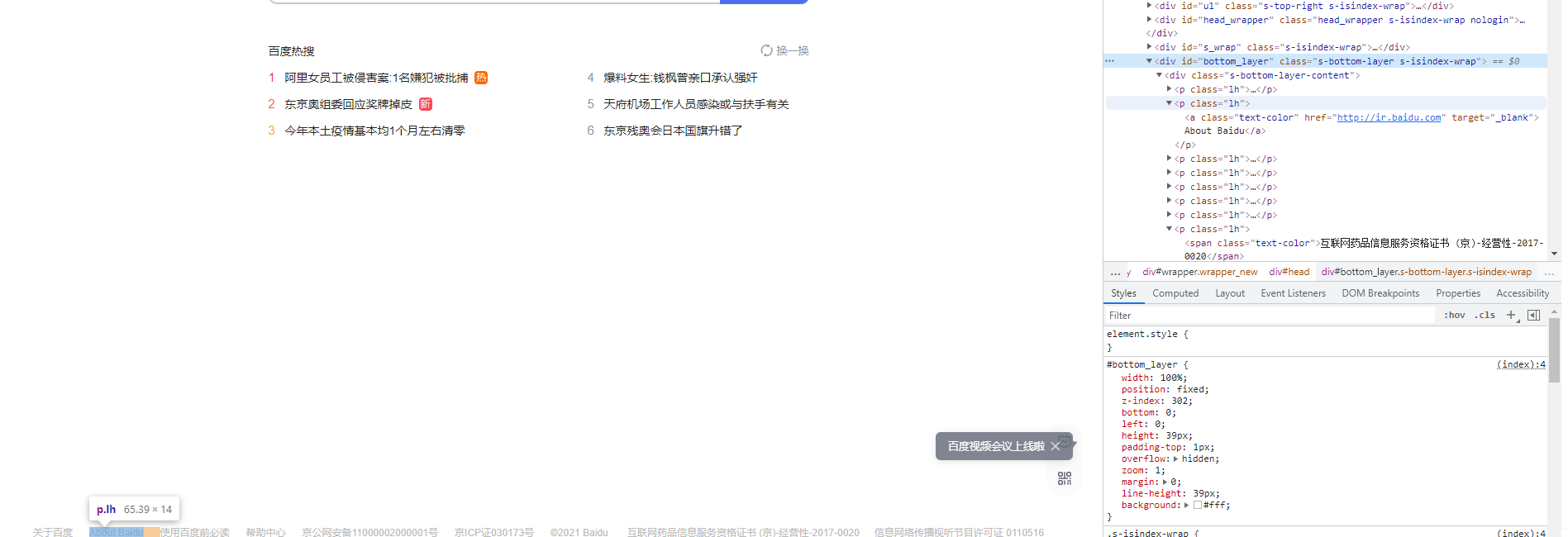Select div#head in the breadcrumb
The height and width of the screenshot is (537, 1568).
pyautogui.click(x=1289, y=272)
